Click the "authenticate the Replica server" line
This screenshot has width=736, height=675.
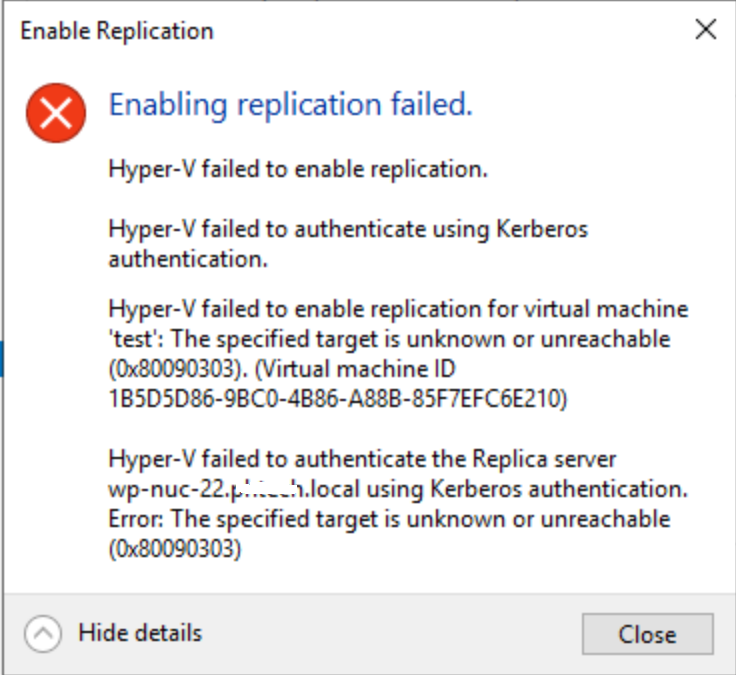(362, 459)
